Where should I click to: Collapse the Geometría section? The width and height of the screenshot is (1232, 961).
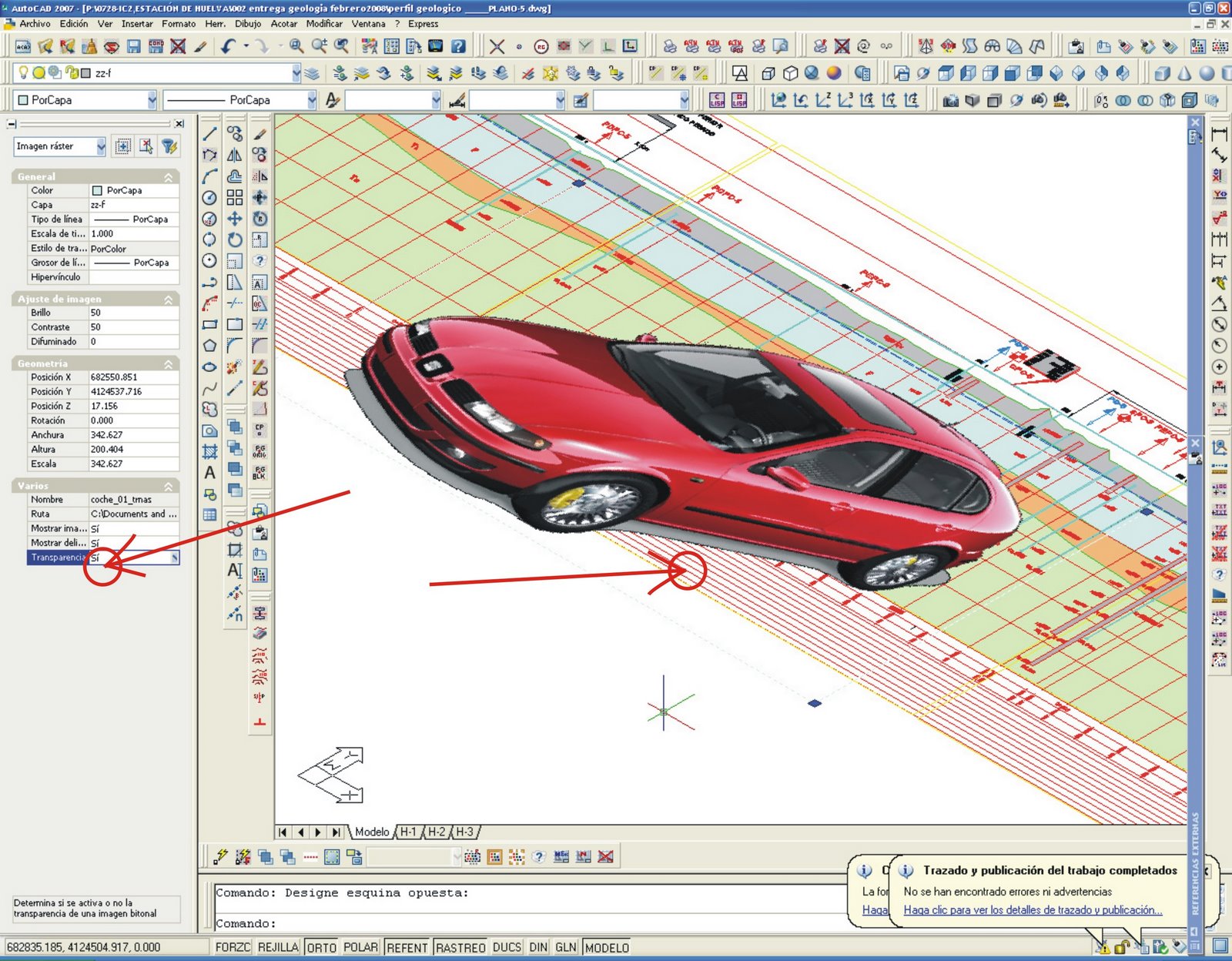[168, 364]
